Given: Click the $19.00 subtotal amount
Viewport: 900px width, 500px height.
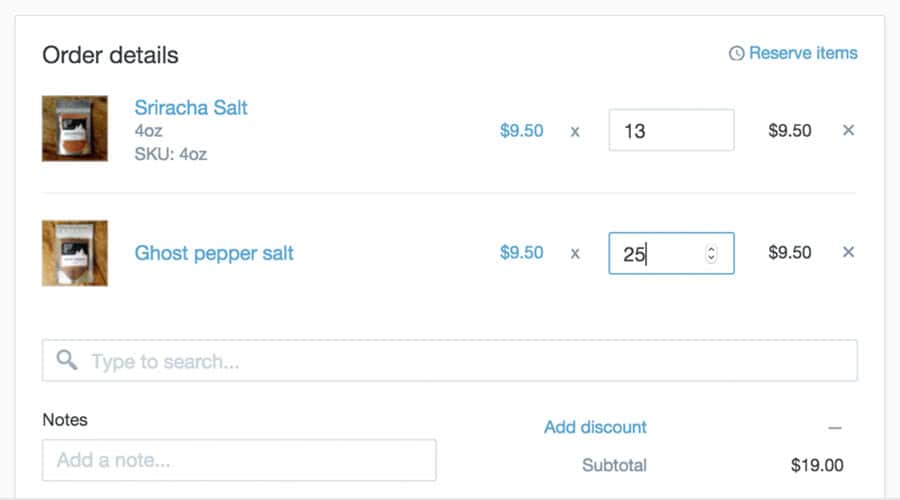Looking at the screenshot, I should (817, 465).
